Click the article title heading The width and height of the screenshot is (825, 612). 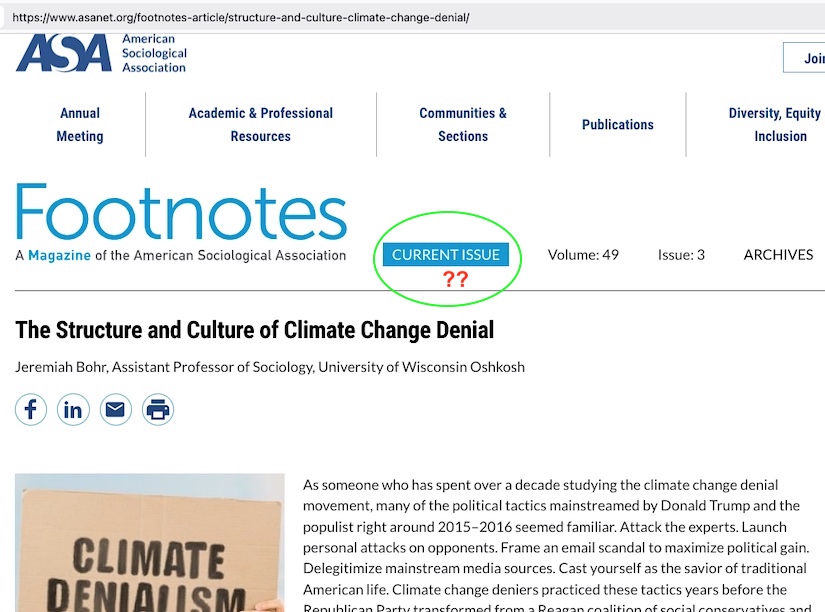click(254, 330)
